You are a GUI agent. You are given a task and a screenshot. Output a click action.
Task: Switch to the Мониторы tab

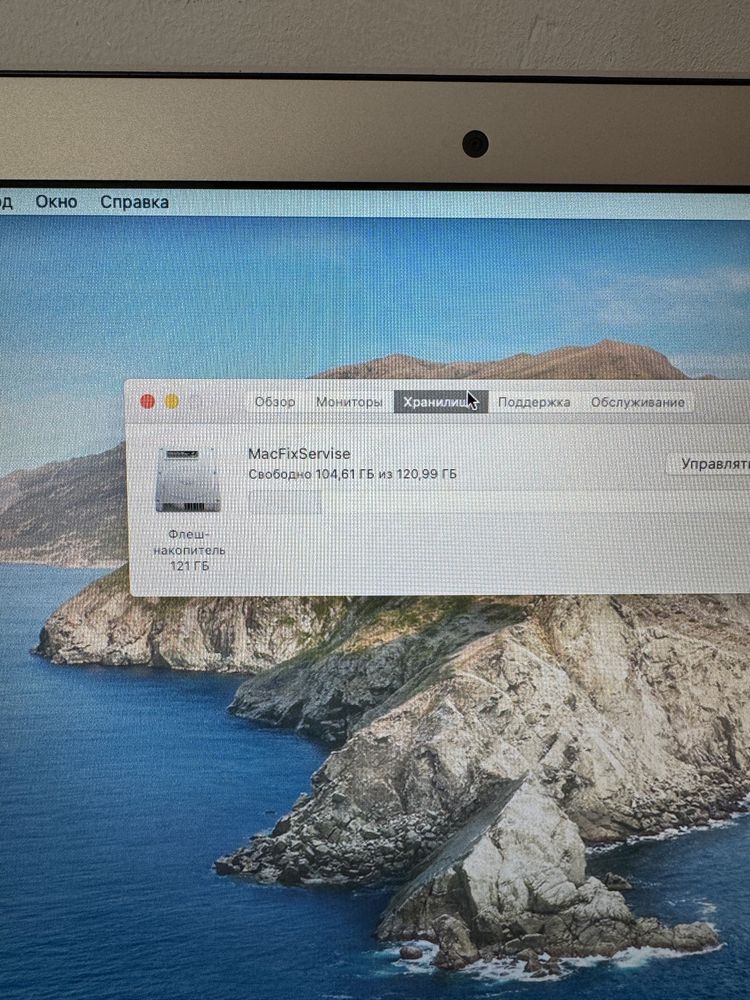[349, 402]
